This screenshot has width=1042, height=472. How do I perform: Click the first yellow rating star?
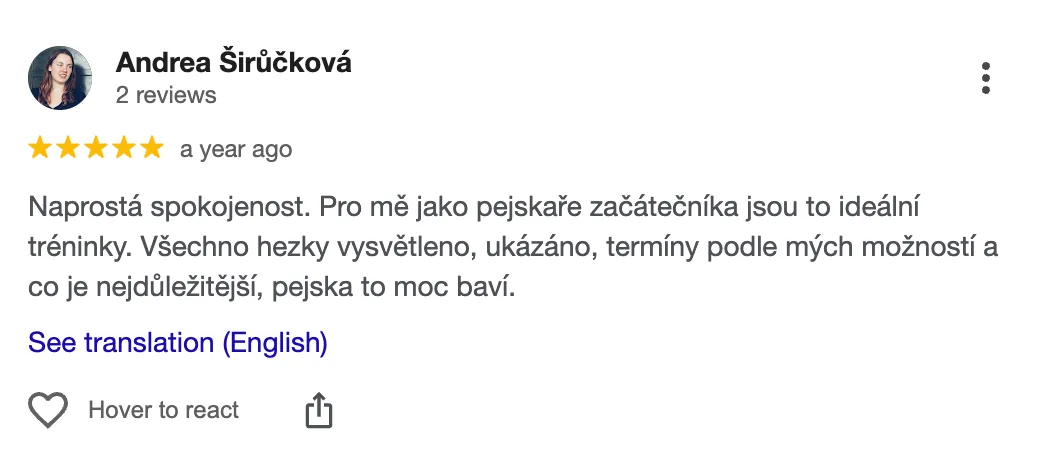(41, 149)
